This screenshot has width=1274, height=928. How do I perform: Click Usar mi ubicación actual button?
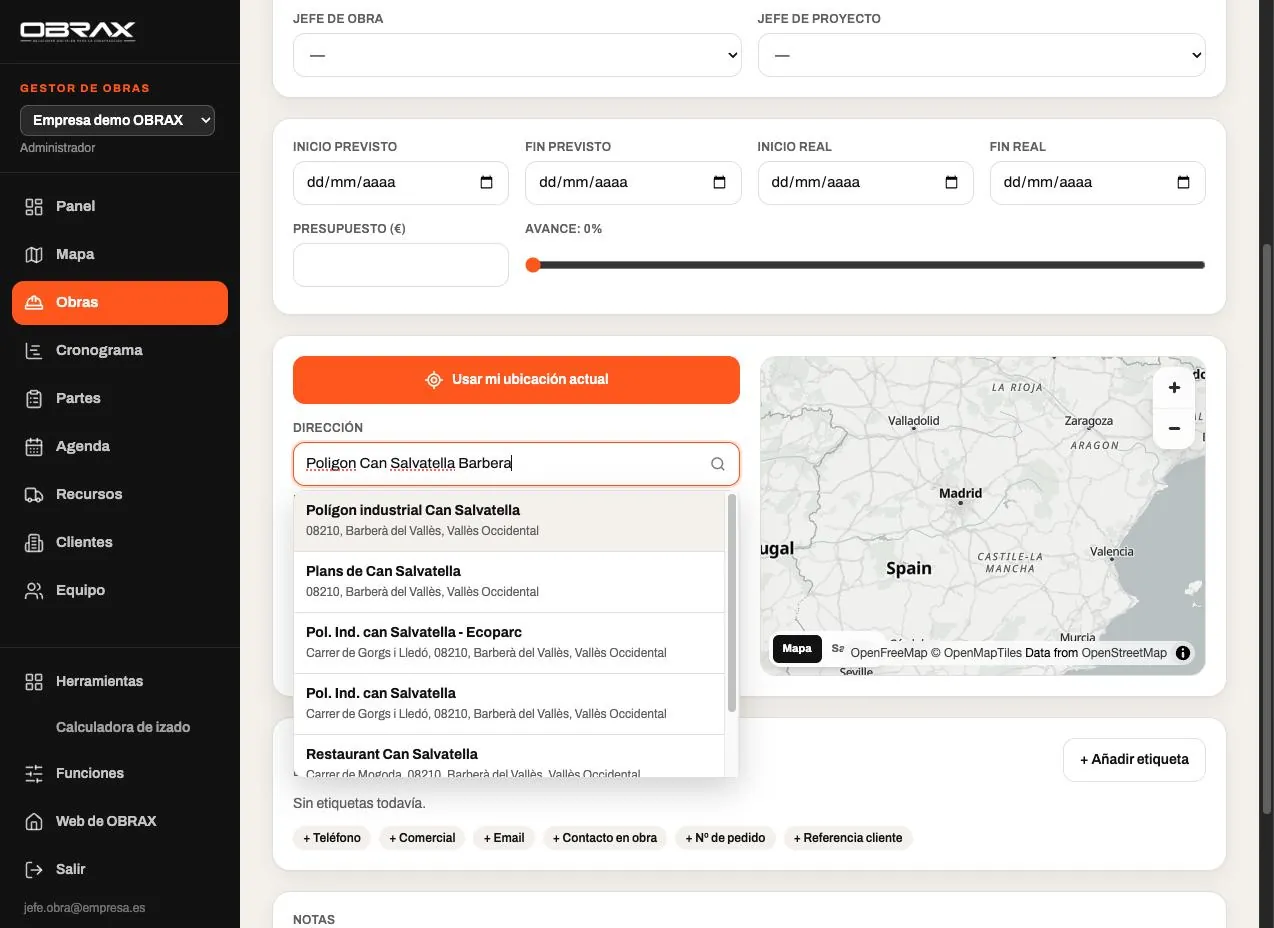click(516, 380)
